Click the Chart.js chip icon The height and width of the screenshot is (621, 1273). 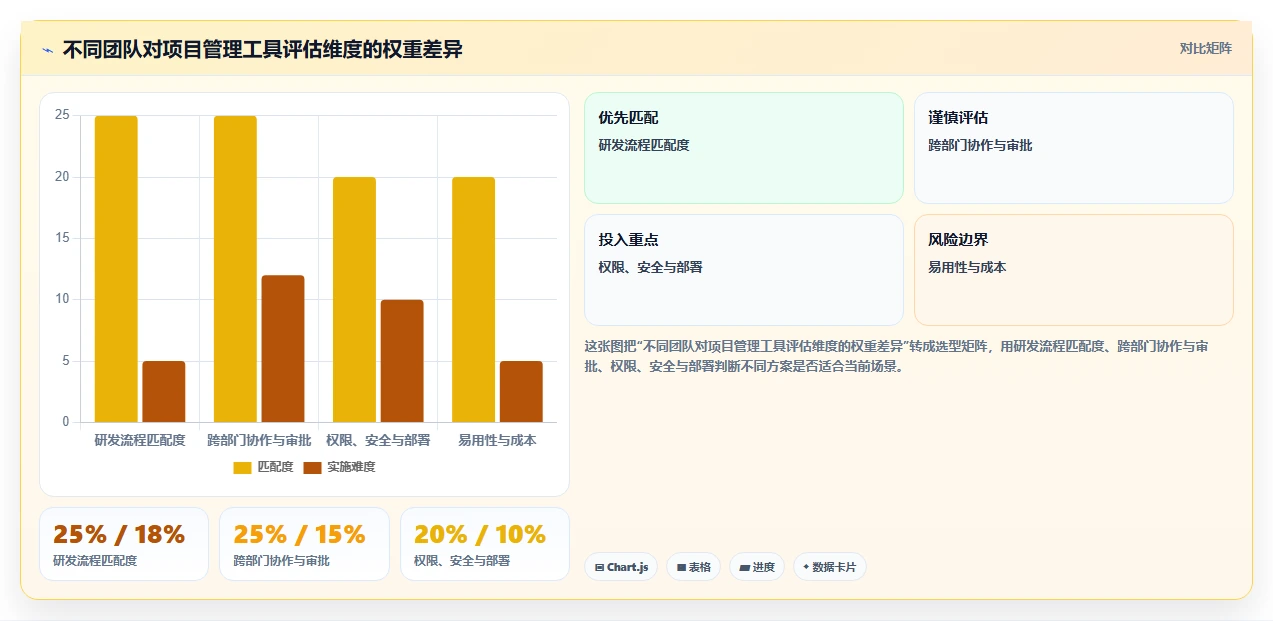pyautogui.click(x=599, y=567)
